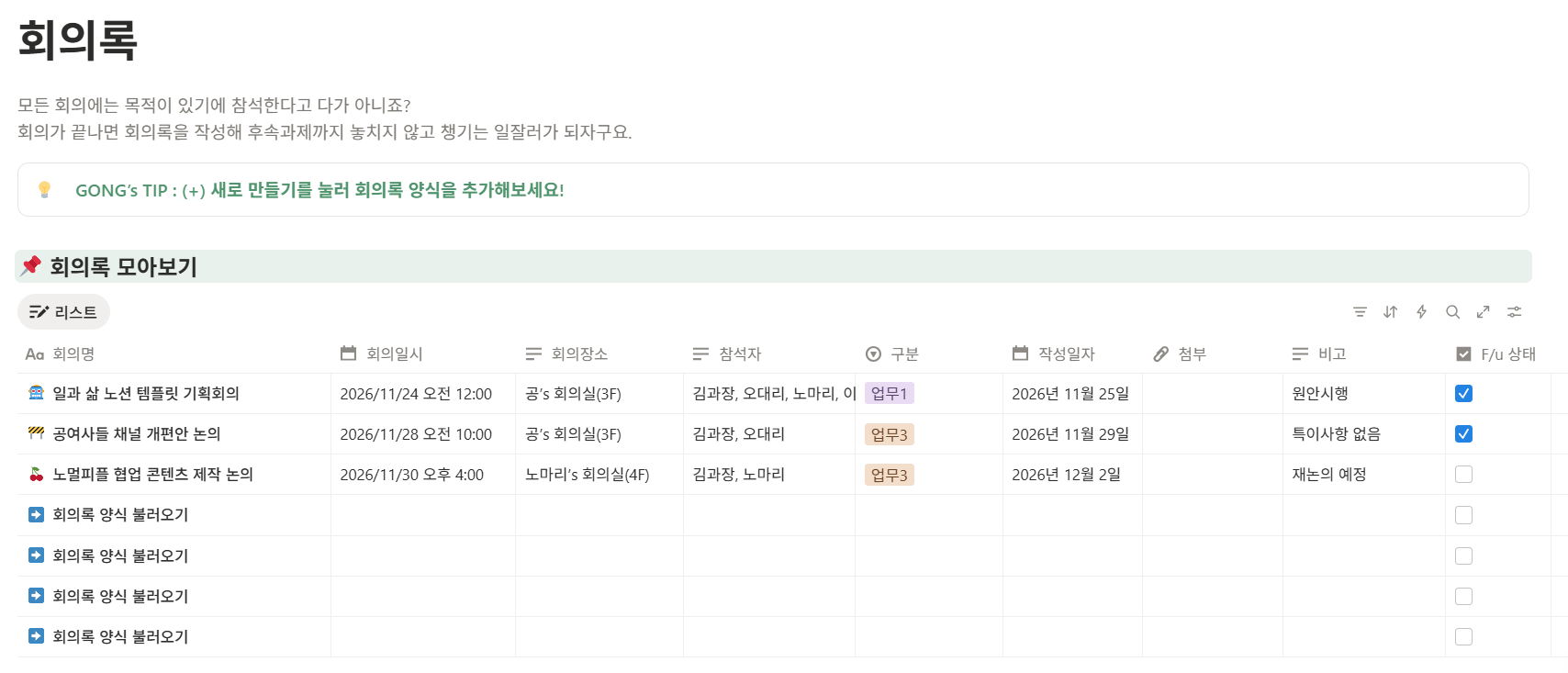Click the database search magnifier icon
Viewport: 1568px width, 673px height.
[x=1452, y=312]
